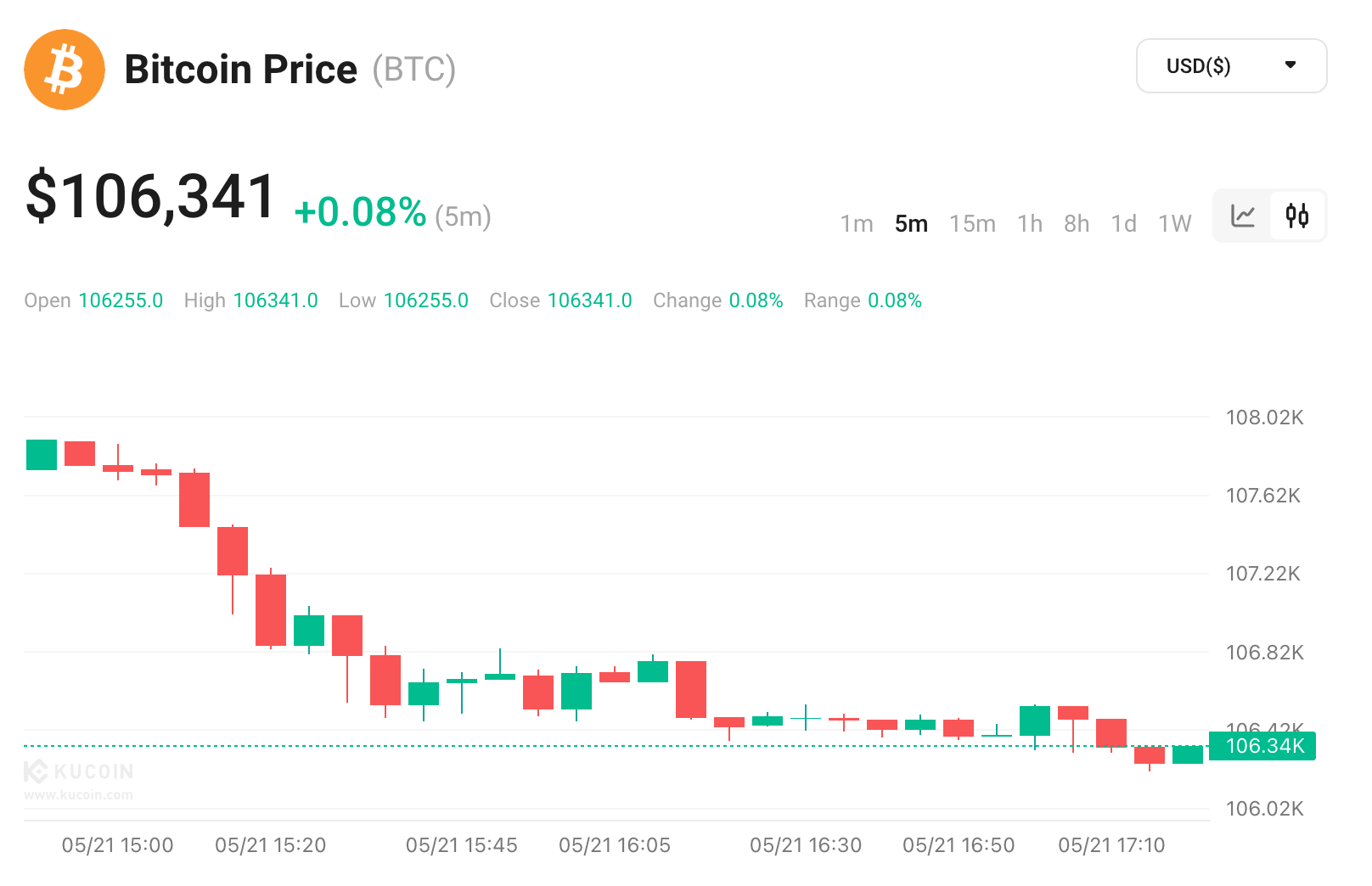
Task: Click the 05/21 15:00 time axis label
Action: click(117, 845)
